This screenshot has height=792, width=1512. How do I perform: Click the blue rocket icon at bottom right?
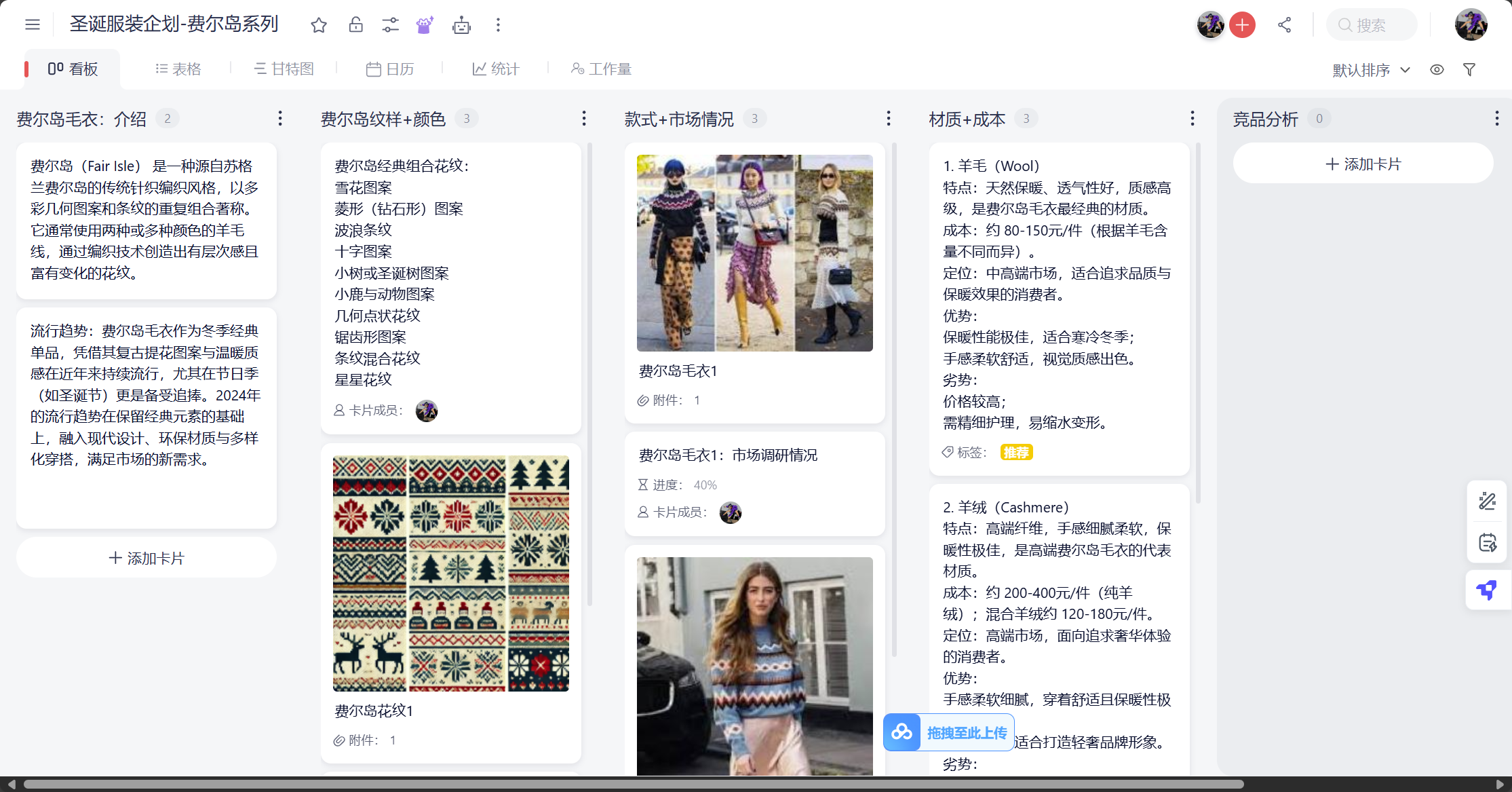[1487, 589]
